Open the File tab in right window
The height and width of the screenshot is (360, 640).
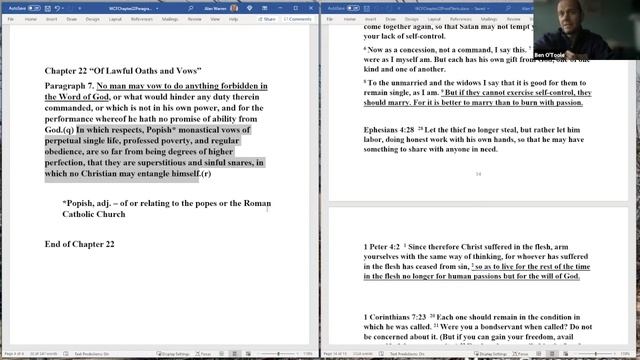(329, 19)
